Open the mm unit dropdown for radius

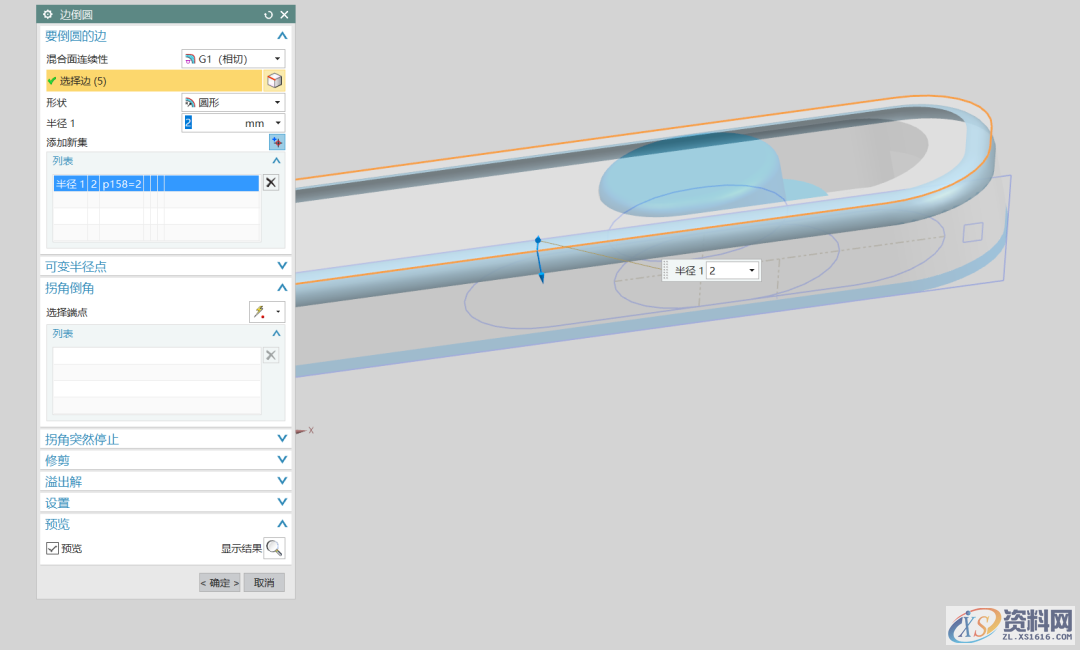tap(278, 123)
